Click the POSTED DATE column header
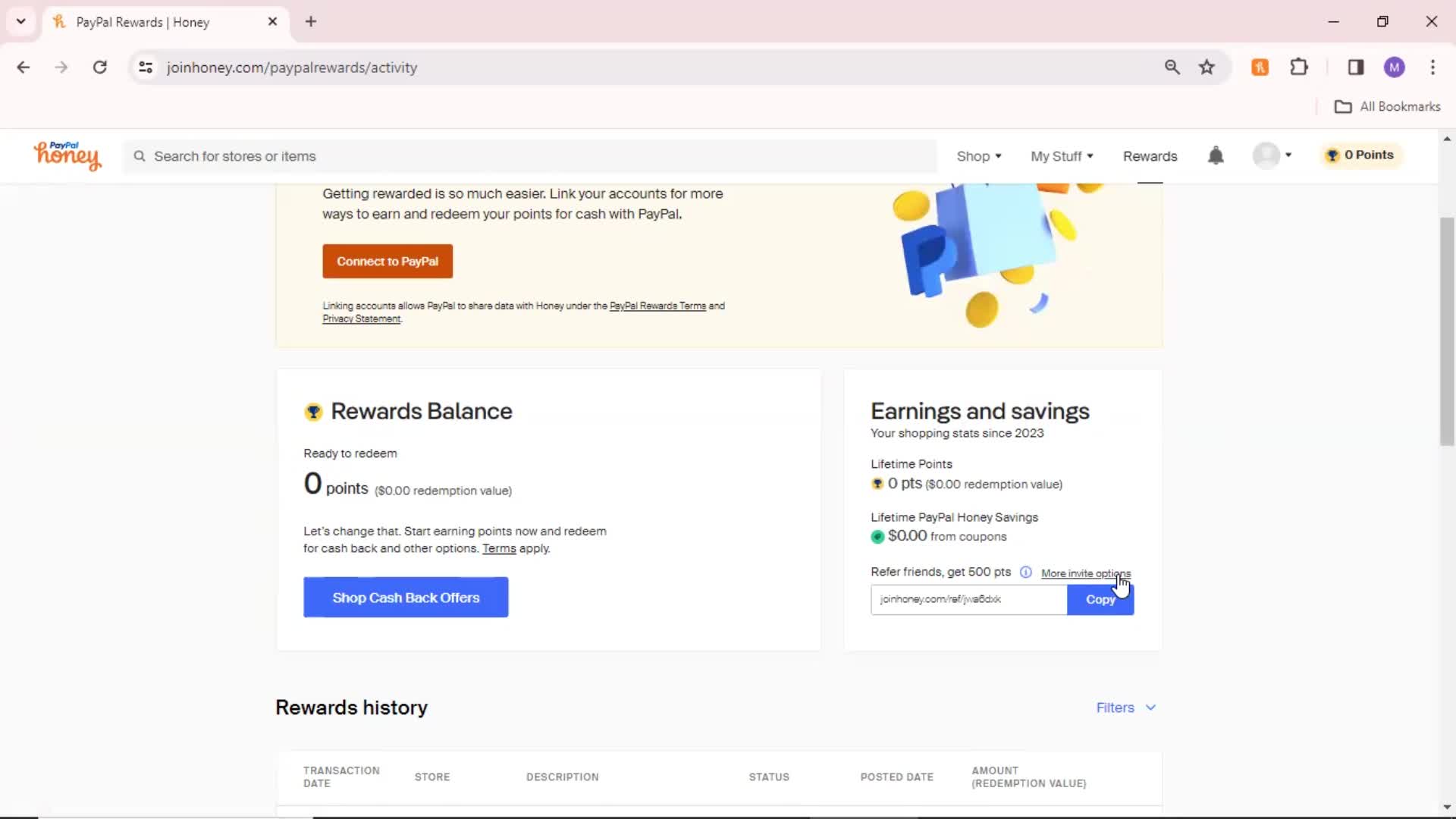 [896, 777]
